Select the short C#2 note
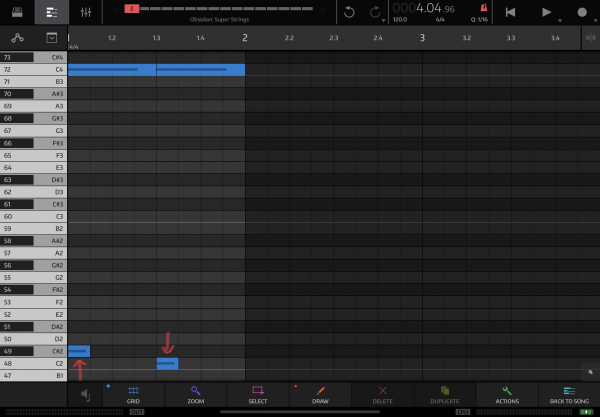Screen dimensions: 600x417 [79, 351]
